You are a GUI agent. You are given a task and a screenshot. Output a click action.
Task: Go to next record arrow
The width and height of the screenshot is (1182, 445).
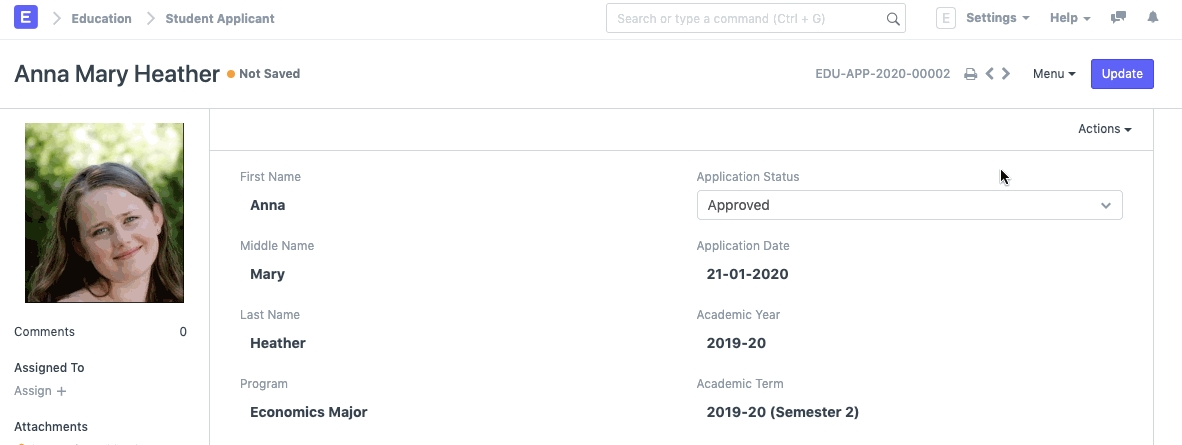(x=1006, y=74)
